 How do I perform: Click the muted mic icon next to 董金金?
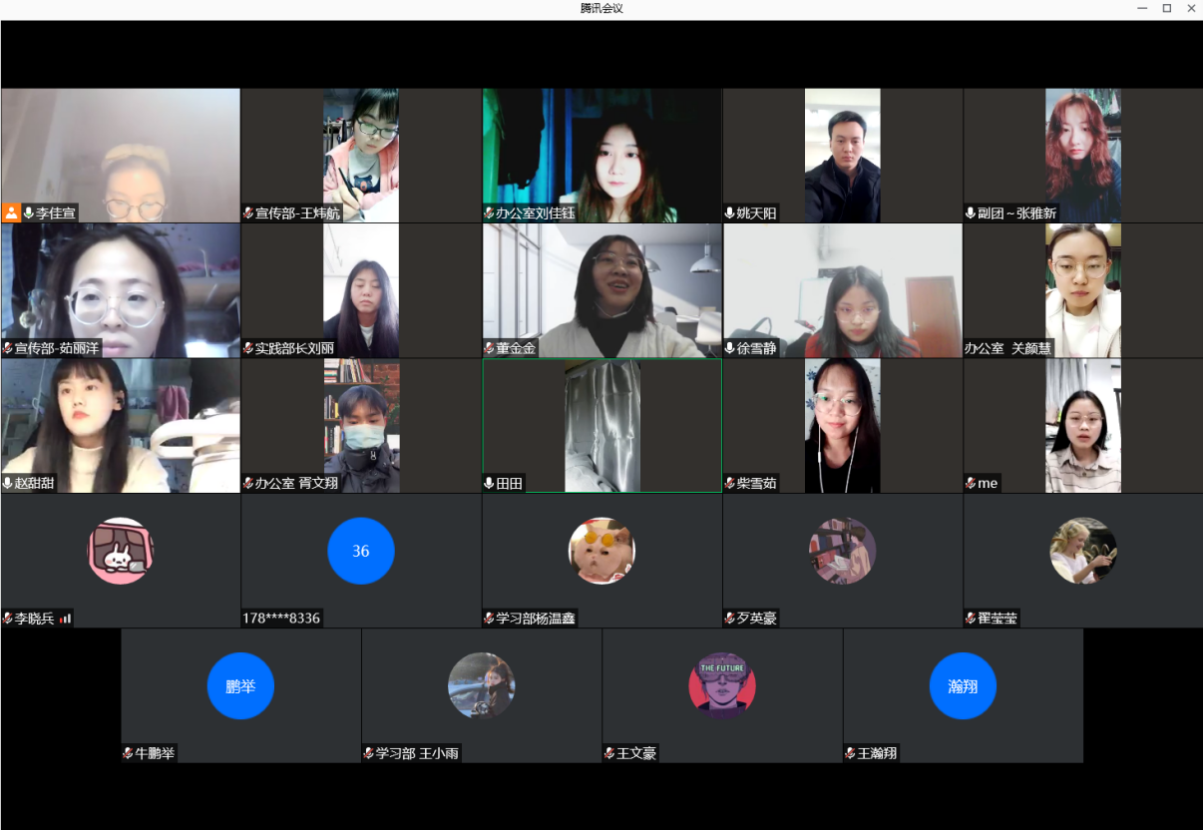tap(489, 348)
